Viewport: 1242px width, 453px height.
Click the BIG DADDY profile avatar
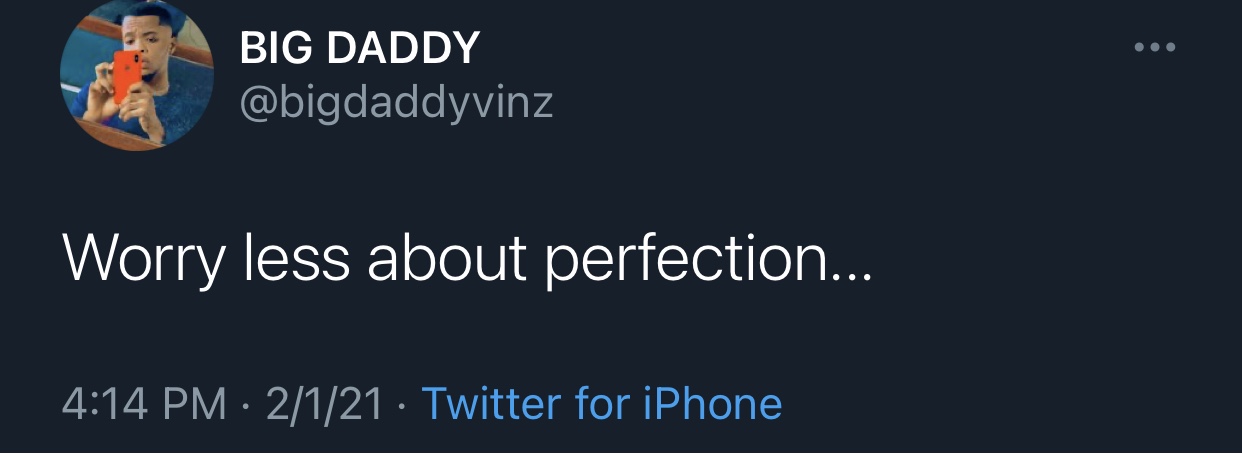click(137, 77)
